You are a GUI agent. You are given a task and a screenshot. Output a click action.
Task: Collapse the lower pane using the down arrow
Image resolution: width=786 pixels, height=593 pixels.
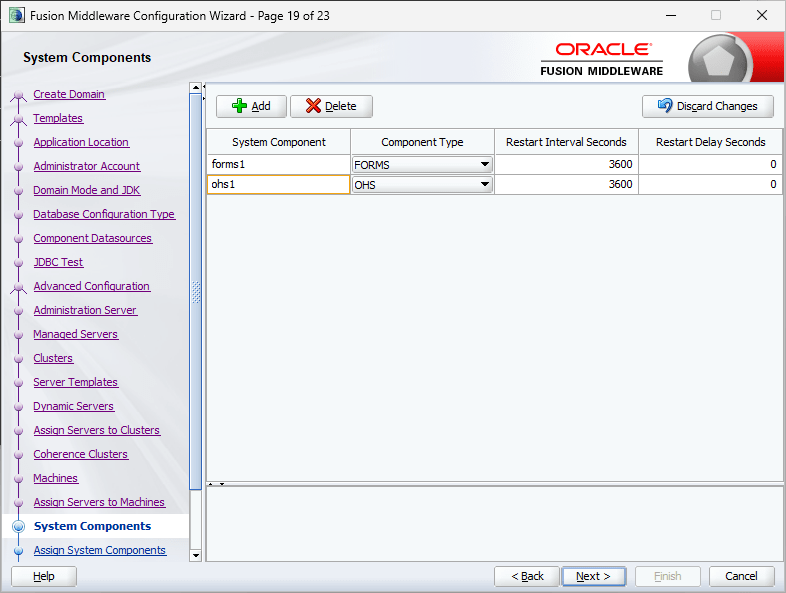(x=222, y=484)
